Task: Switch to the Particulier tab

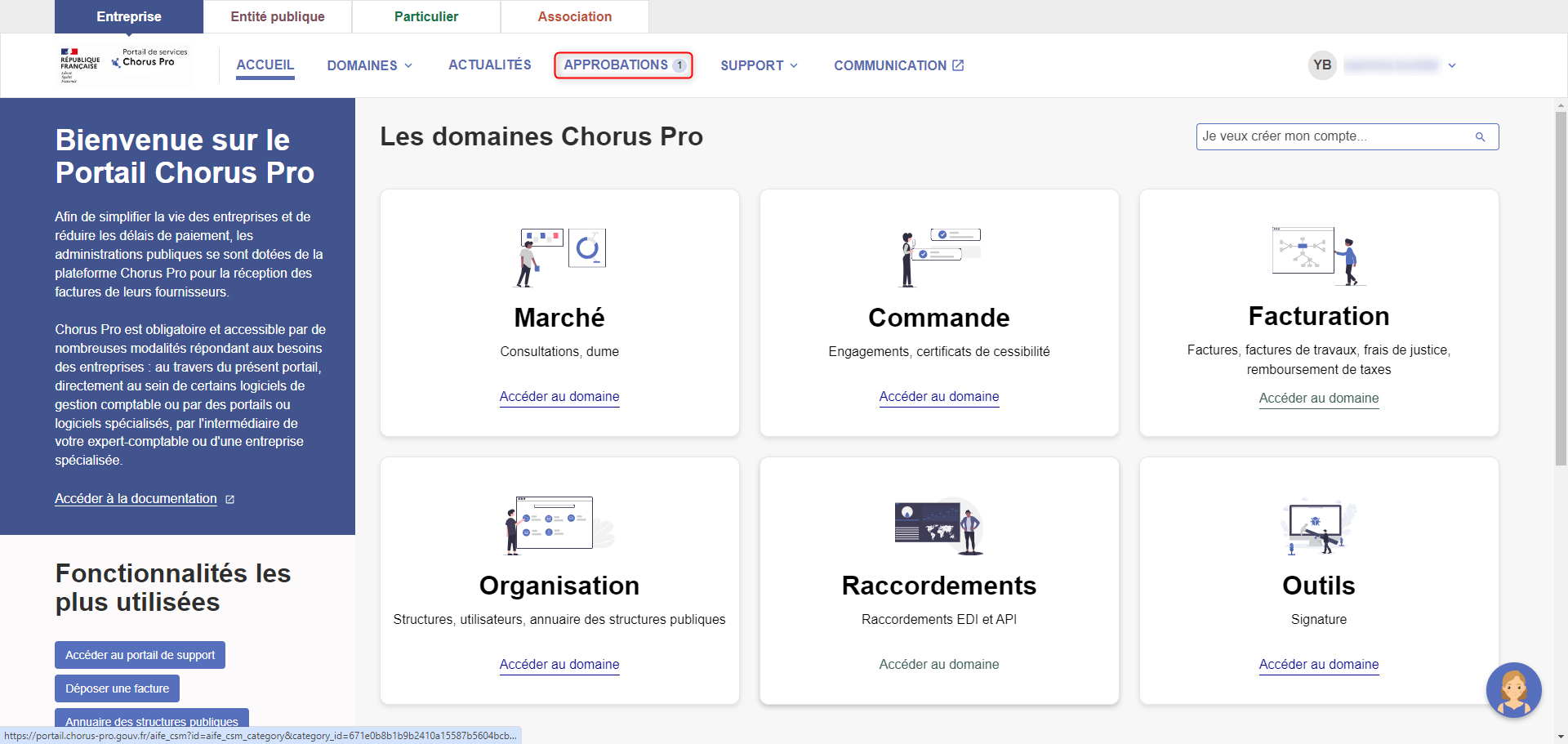Action: click(426, 16)
